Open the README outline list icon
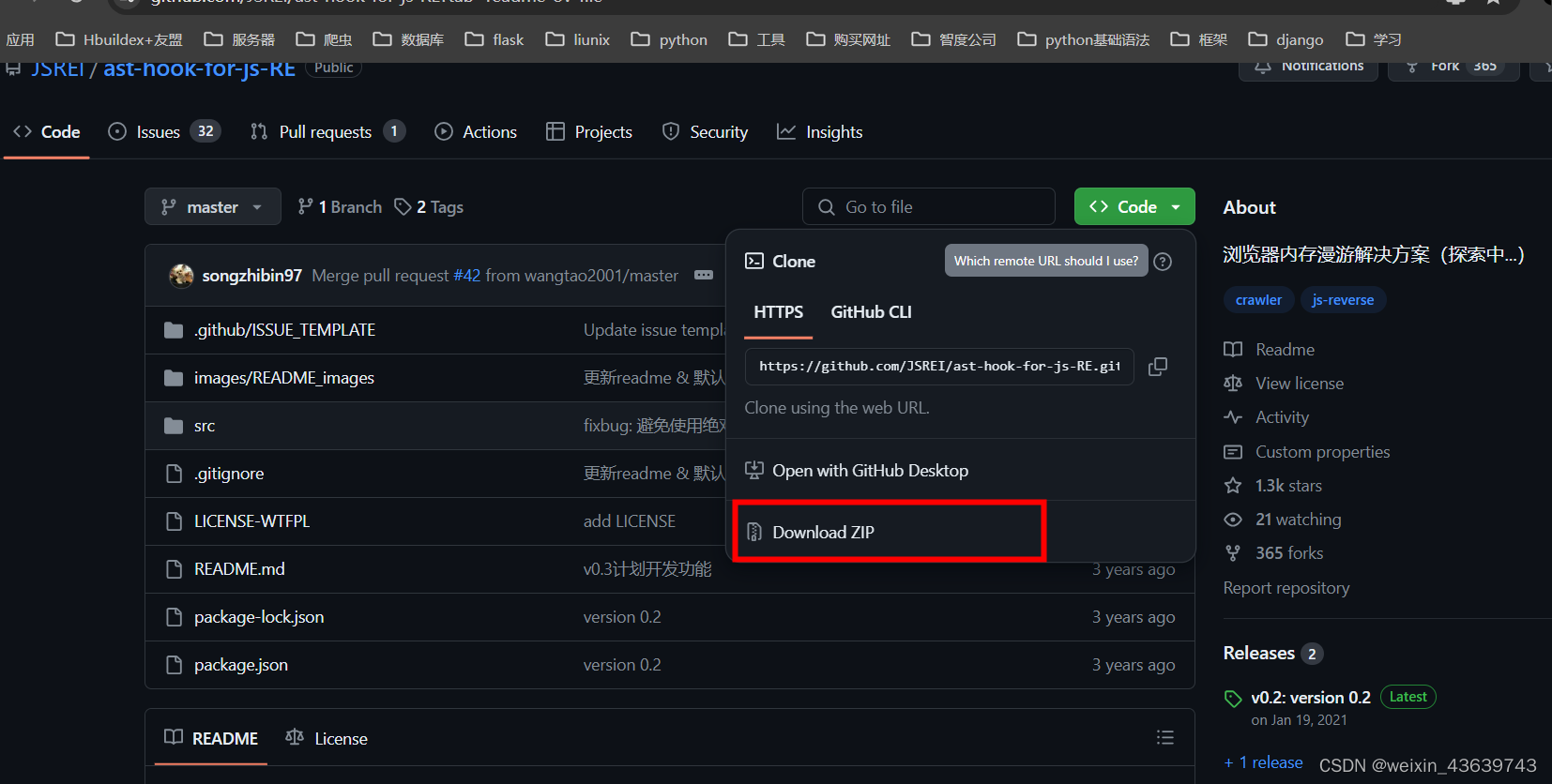 click(1165, 738)
